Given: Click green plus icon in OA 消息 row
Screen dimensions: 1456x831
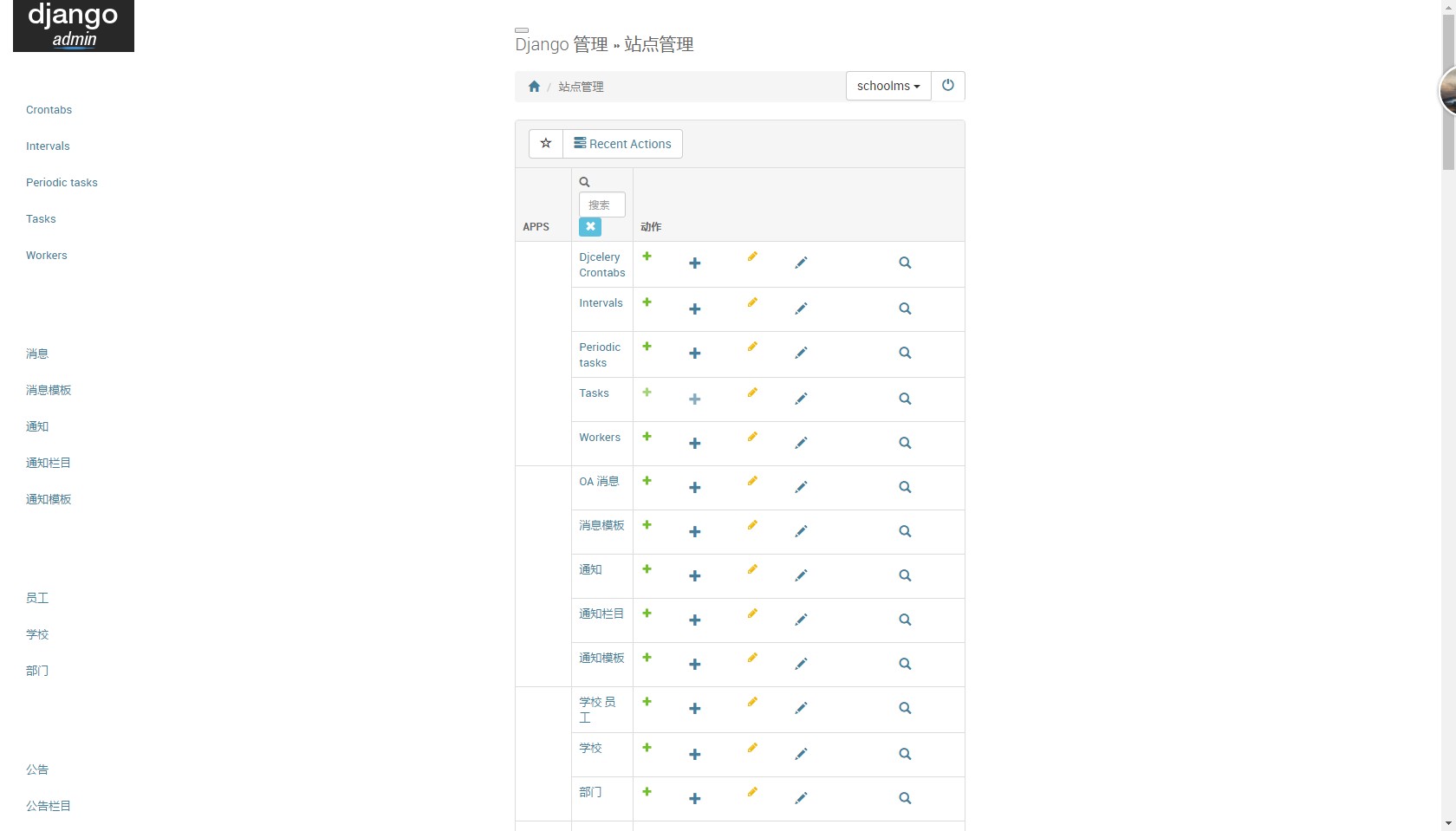Looking at the screenshot, I should [647, 481].
